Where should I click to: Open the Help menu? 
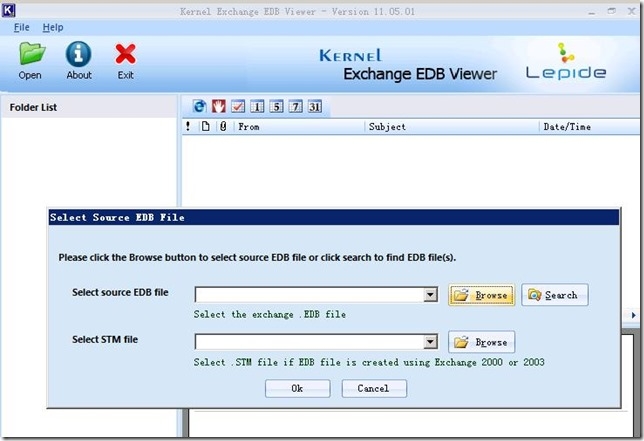pos(53,28)
